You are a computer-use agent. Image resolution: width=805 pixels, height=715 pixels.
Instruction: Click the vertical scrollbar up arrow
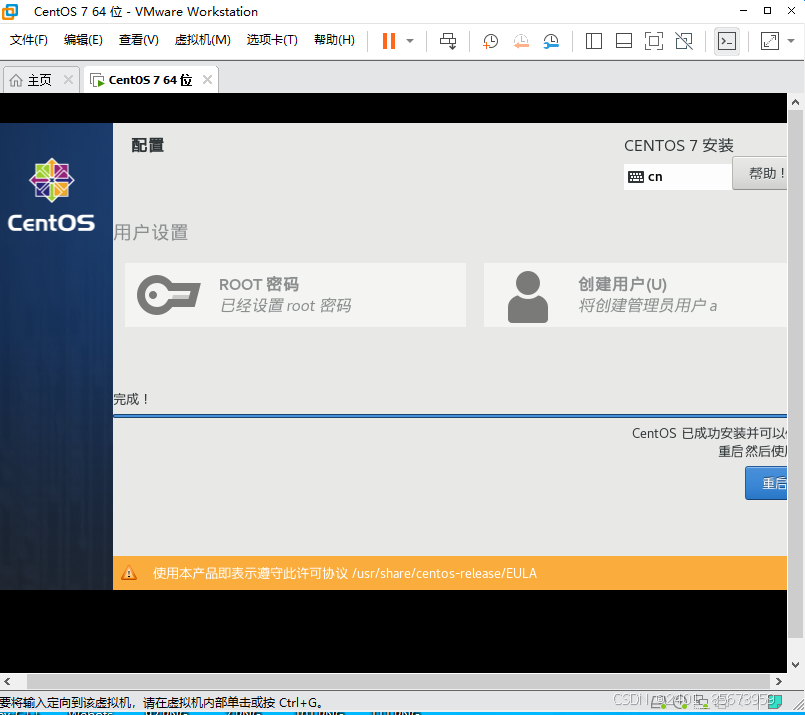coord(795,102)
